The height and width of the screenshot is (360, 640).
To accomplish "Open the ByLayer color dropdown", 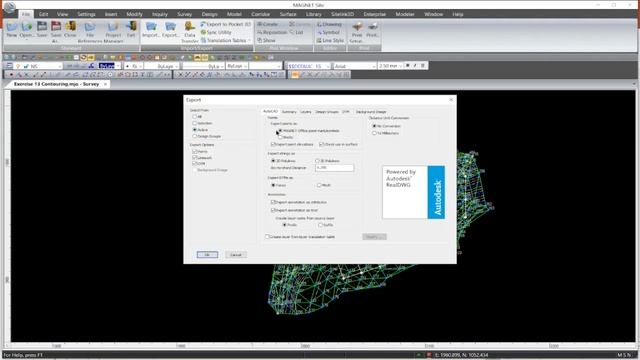I will point(118,66).
